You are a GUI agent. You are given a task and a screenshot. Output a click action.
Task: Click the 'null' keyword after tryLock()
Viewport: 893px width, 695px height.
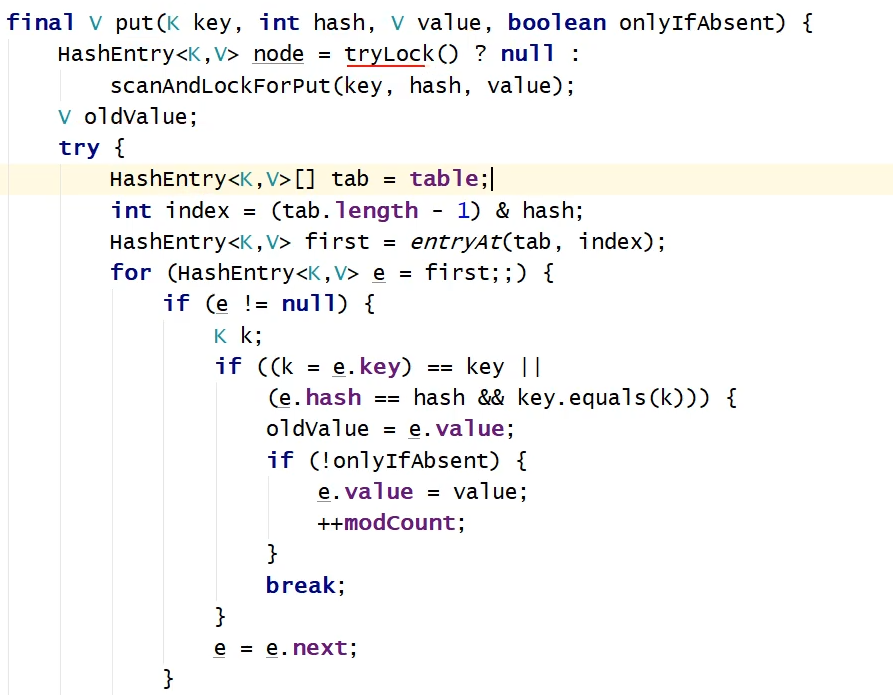[527, 55]
